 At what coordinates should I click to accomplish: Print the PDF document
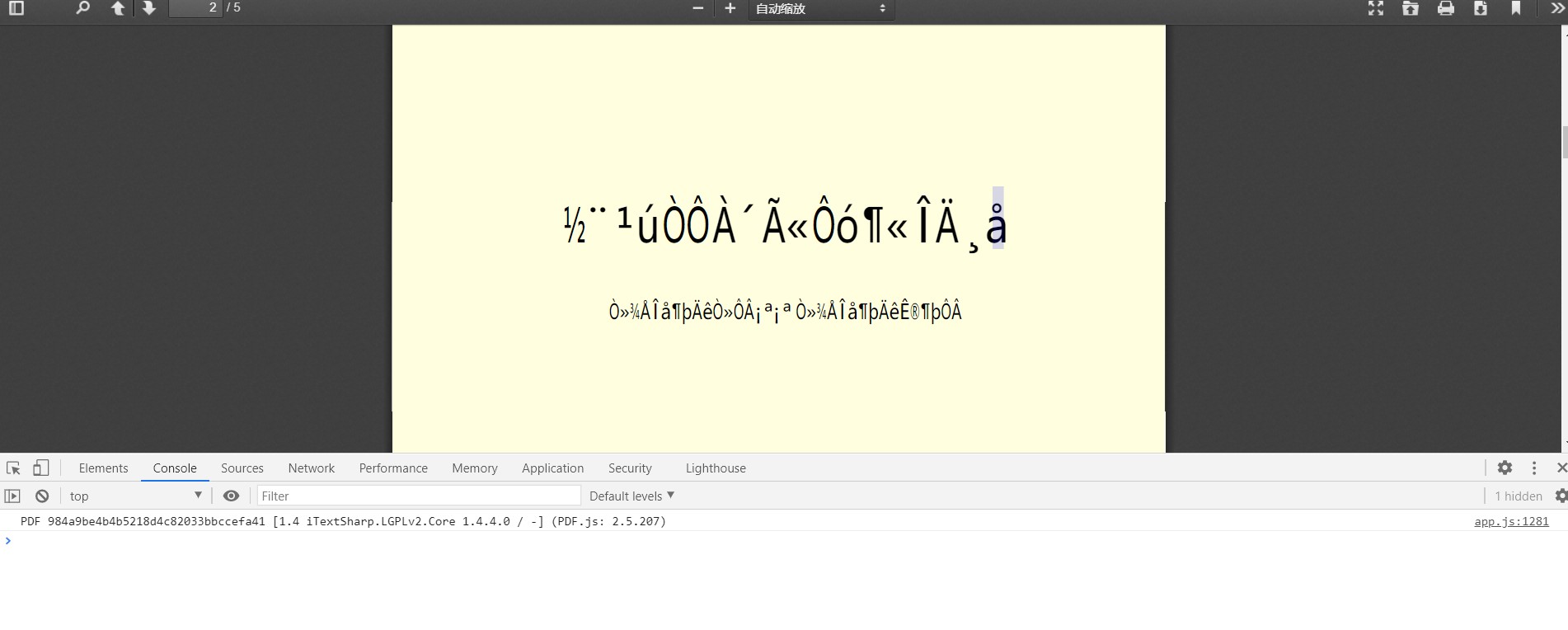point(1446,8)
